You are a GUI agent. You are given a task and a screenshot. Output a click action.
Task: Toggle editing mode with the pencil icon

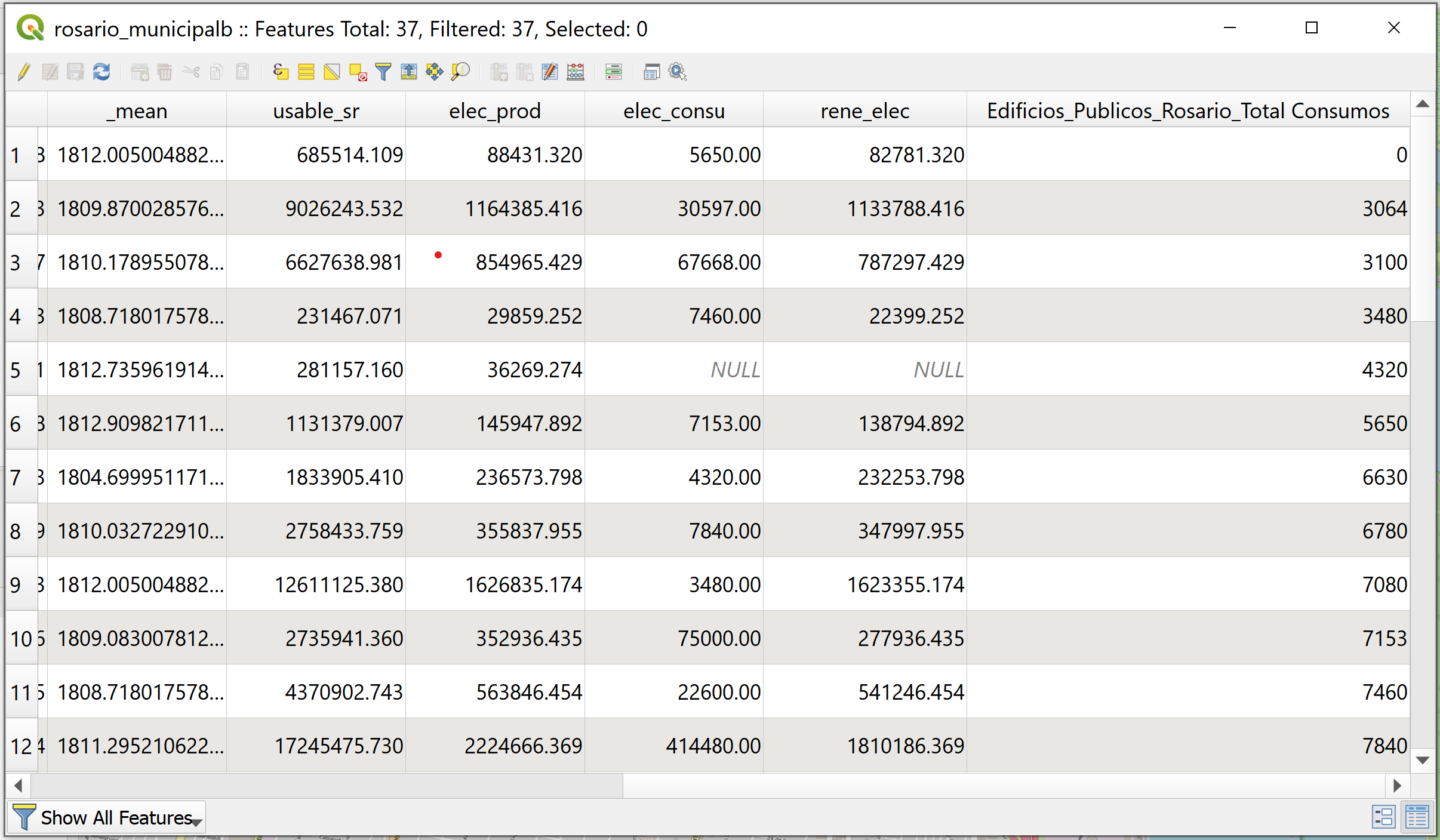tap(24, 72)
